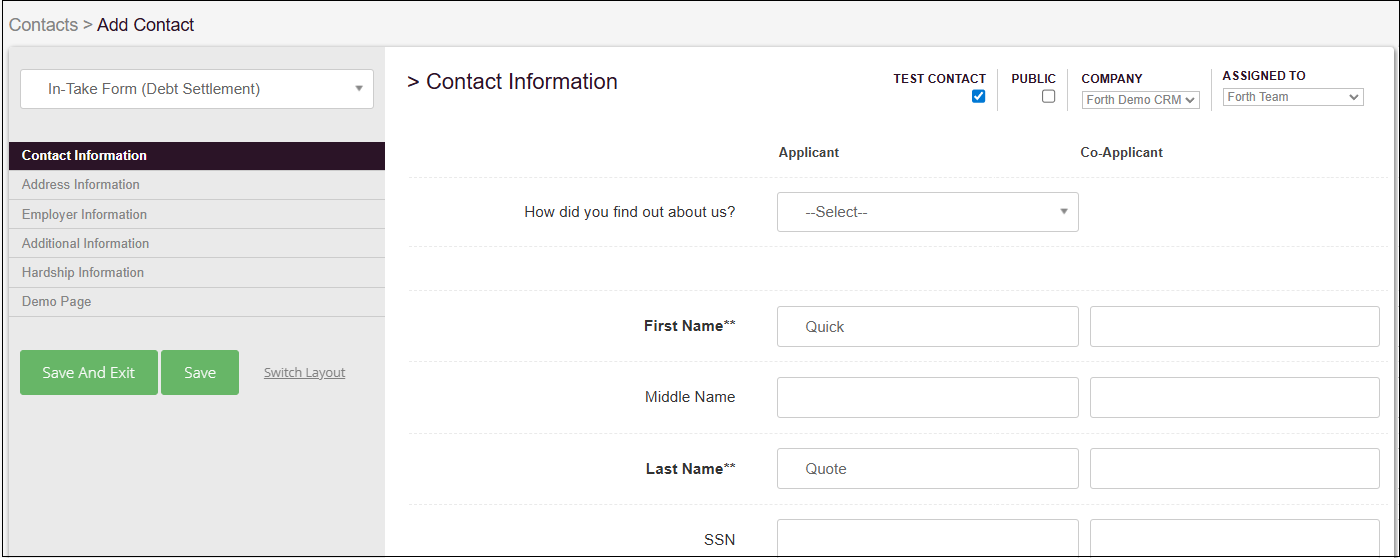Open the Company dropdown showing Forth Demo CRM
The height and width of the screenshot is (558, 1400).
coord(1141,100)
